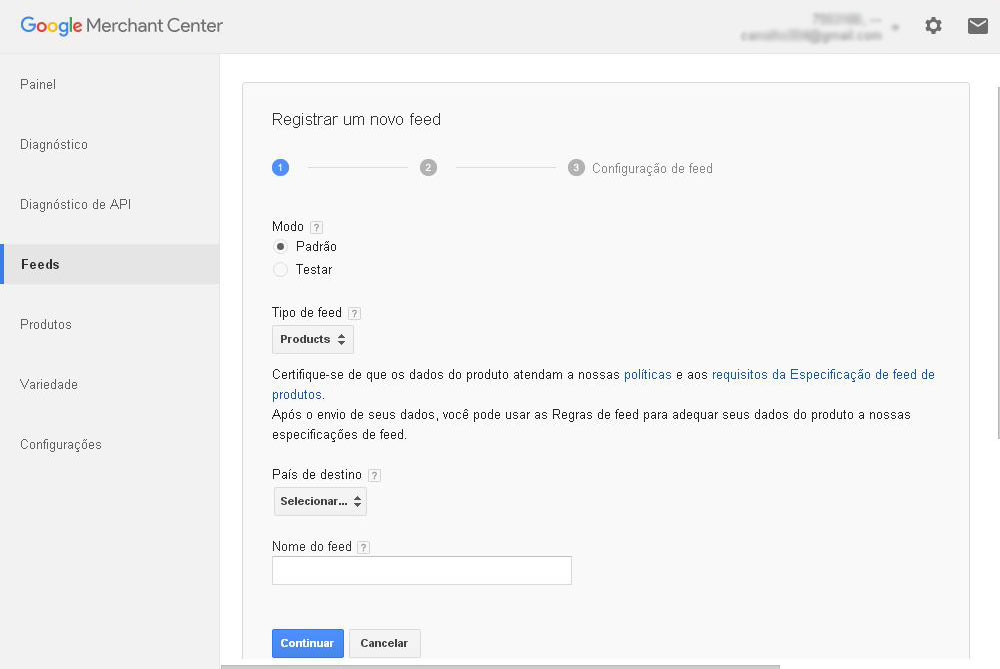Click step 3 Configuração de feed circle
The height and width of the screenshot is (669, 1000).
click(x=576, y=168)
